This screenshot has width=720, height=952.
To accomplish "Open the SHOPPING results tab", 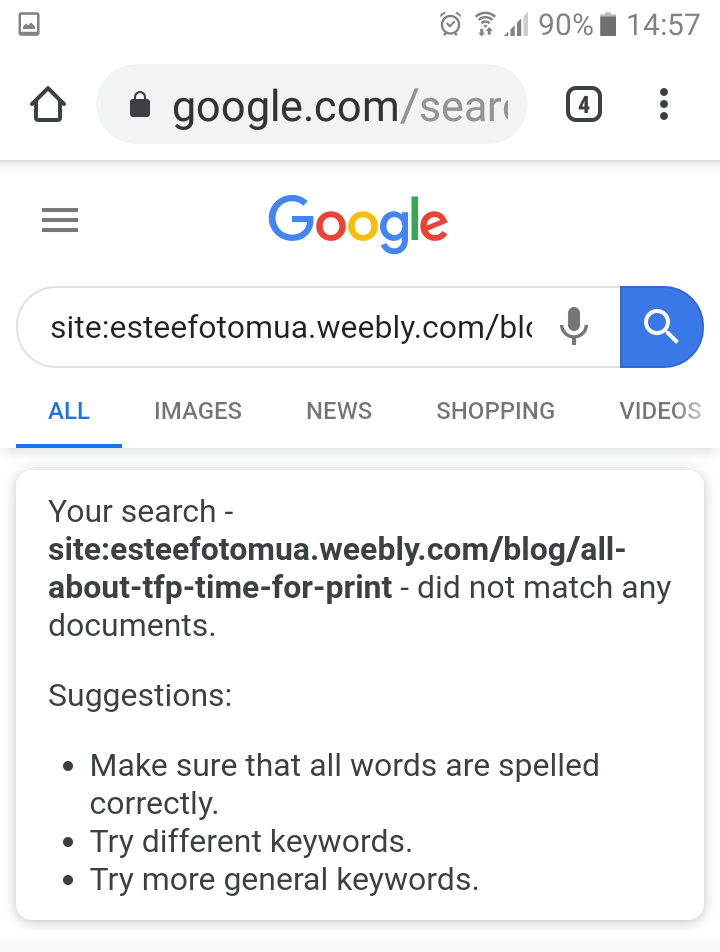I will click(x=496, y=411).
